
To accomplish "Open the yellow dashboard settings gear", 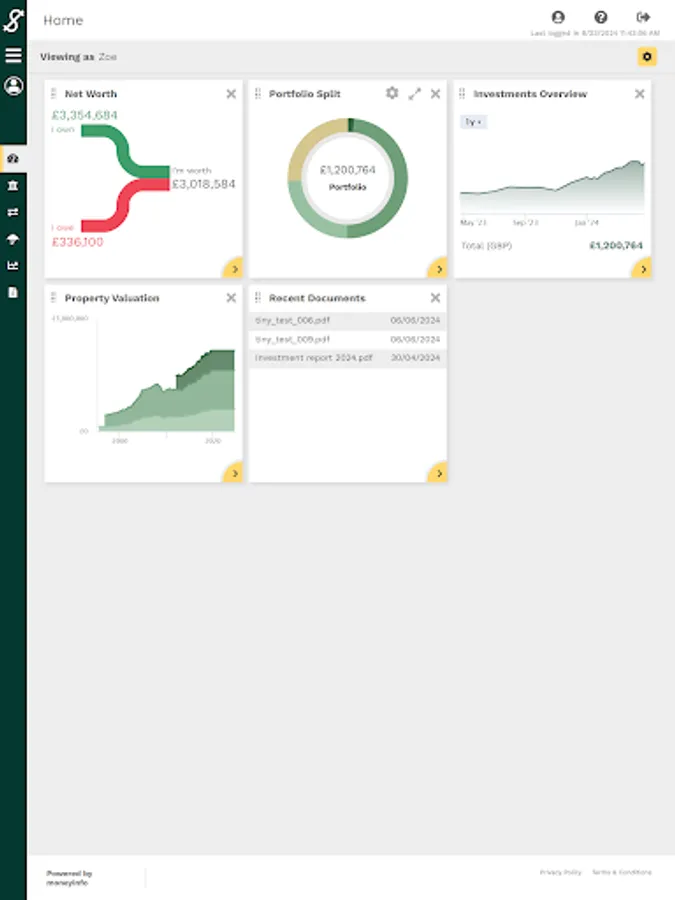I will [x=647, y=57].
